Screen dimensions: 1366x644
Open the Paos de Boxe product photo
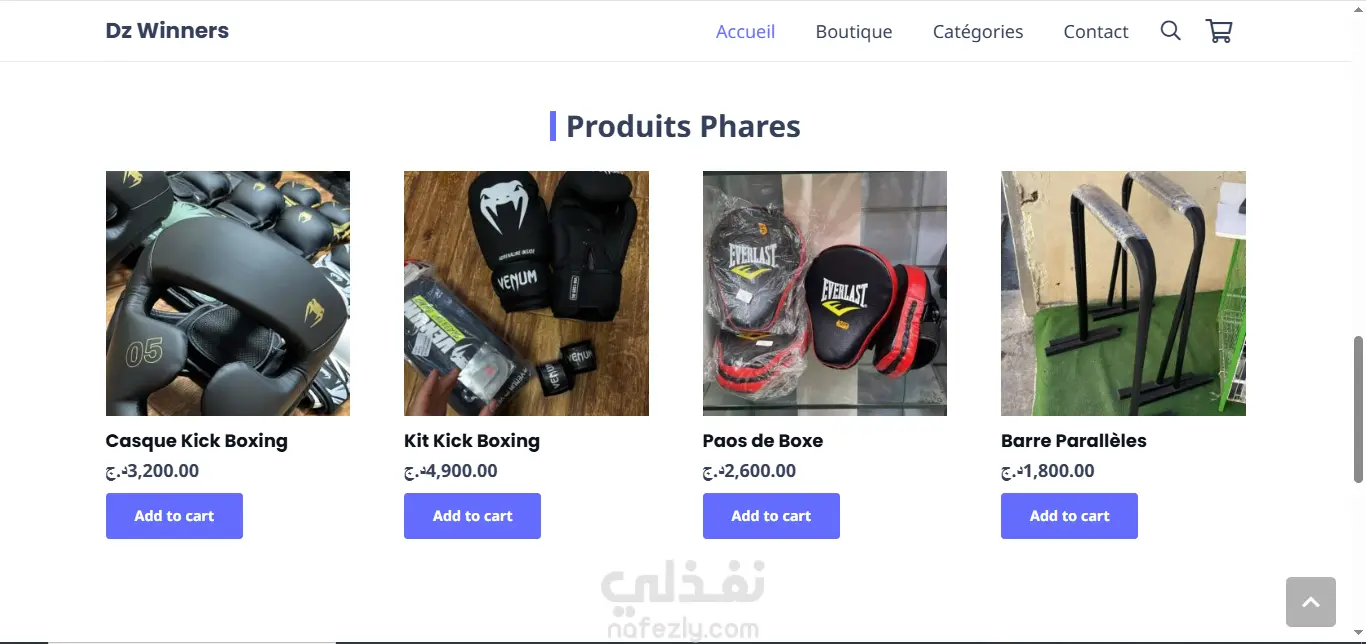[x=825, y=293]
